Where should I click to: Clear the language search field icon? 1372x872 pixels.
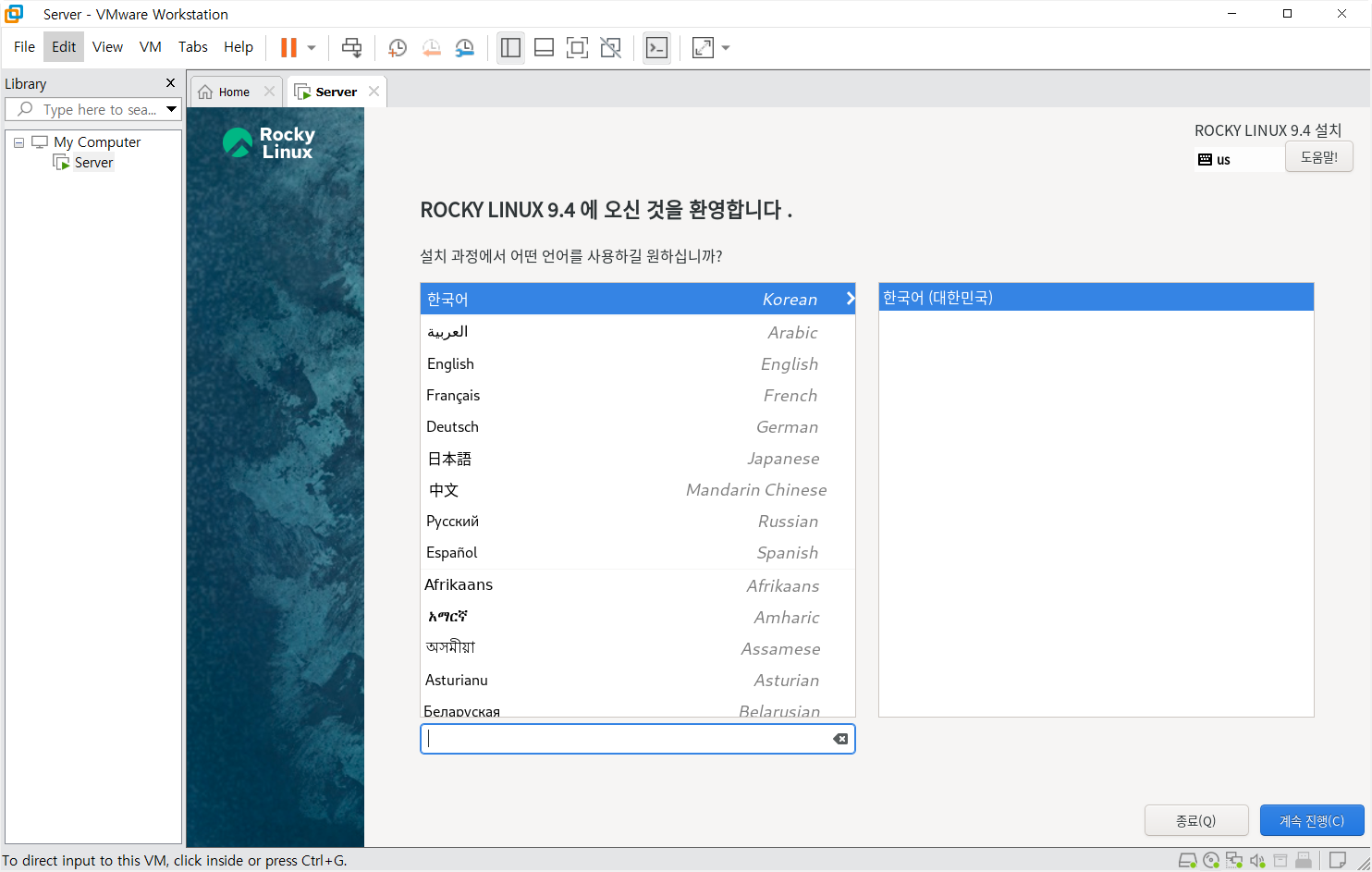click(x=840, y=739)
